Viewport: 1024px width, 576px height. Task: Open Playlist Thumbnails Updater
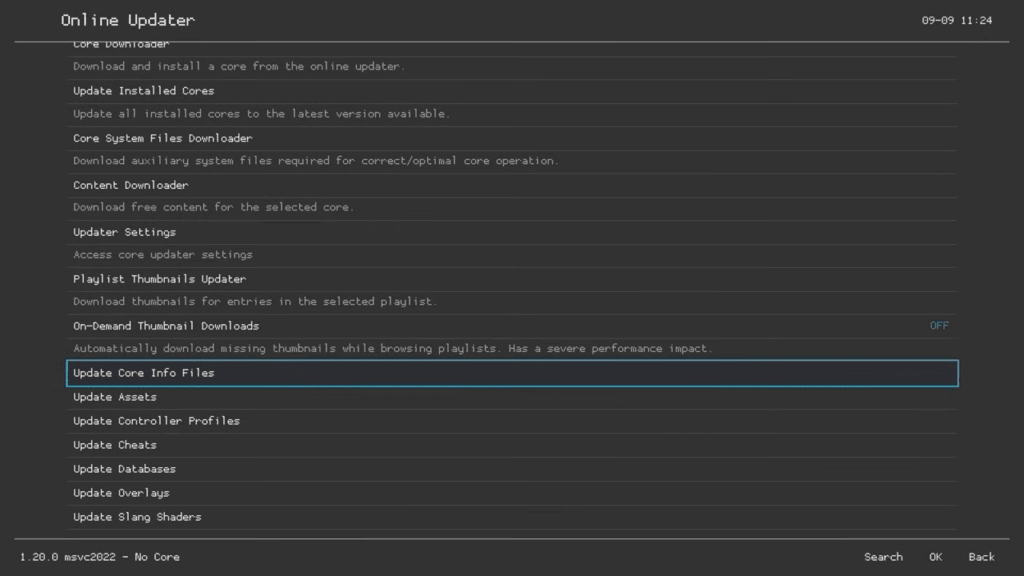[x=159, y=279]
